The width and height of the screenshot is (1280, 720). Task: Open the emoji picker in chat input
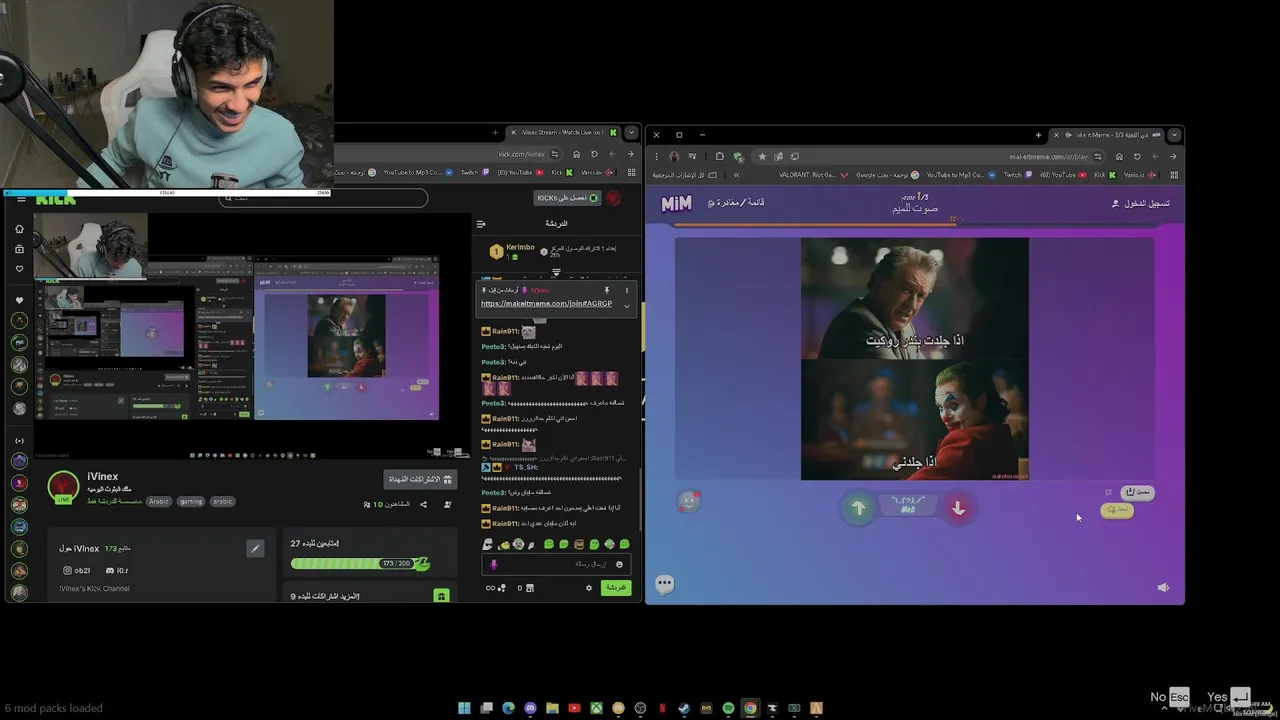coord(619,564)
